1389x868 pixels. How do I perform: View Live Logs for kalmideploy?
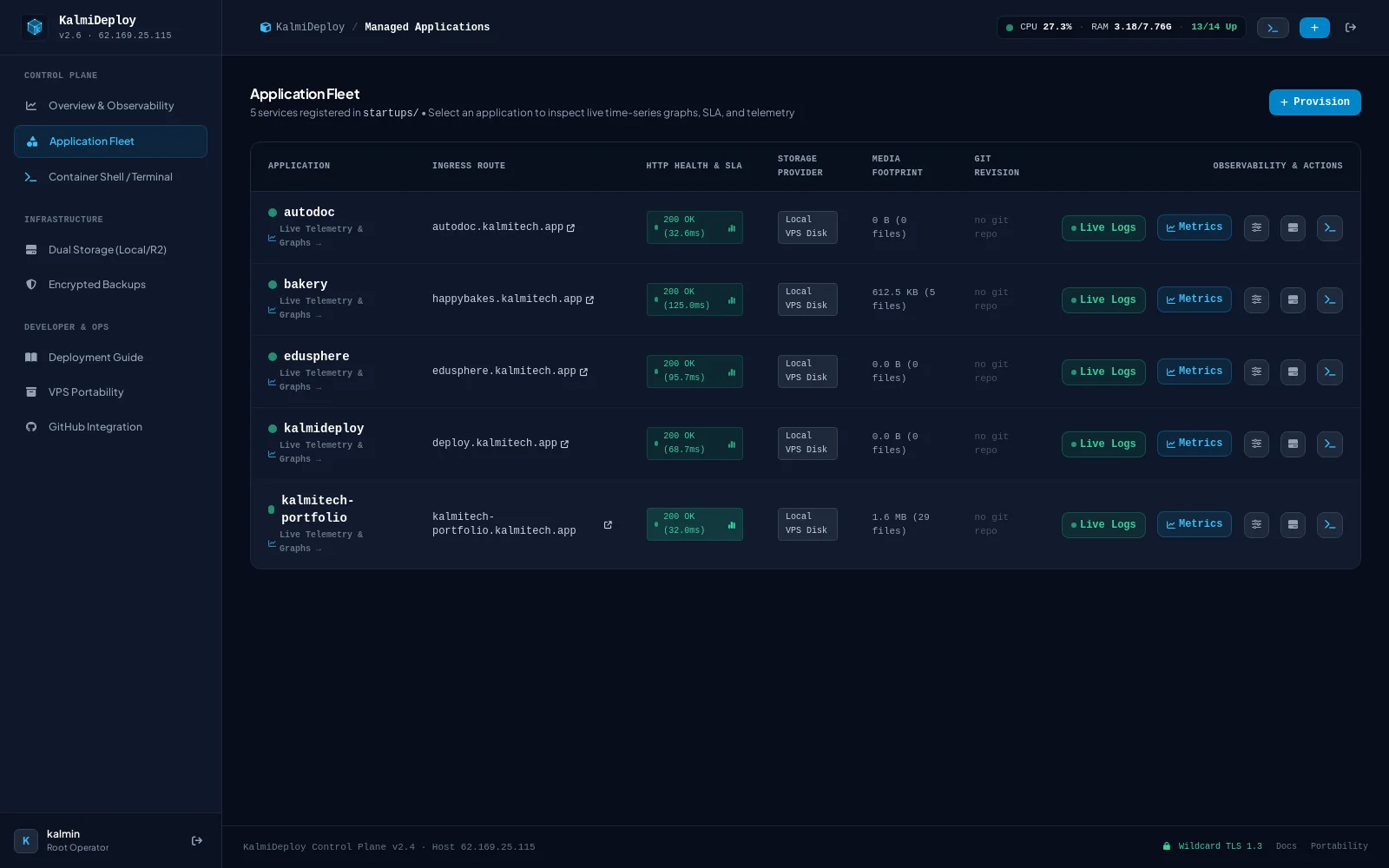pyautogui.click(x=1103, y=444)
